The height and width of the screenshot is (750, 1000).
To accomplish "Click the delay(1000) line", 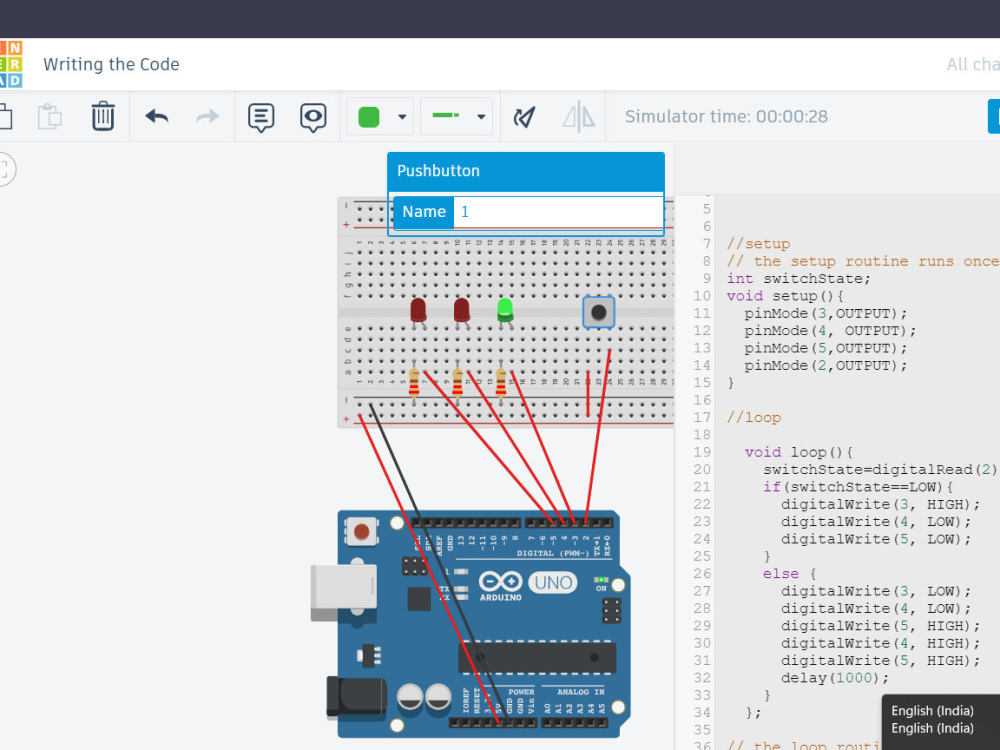I will click(x=835, y=678).
